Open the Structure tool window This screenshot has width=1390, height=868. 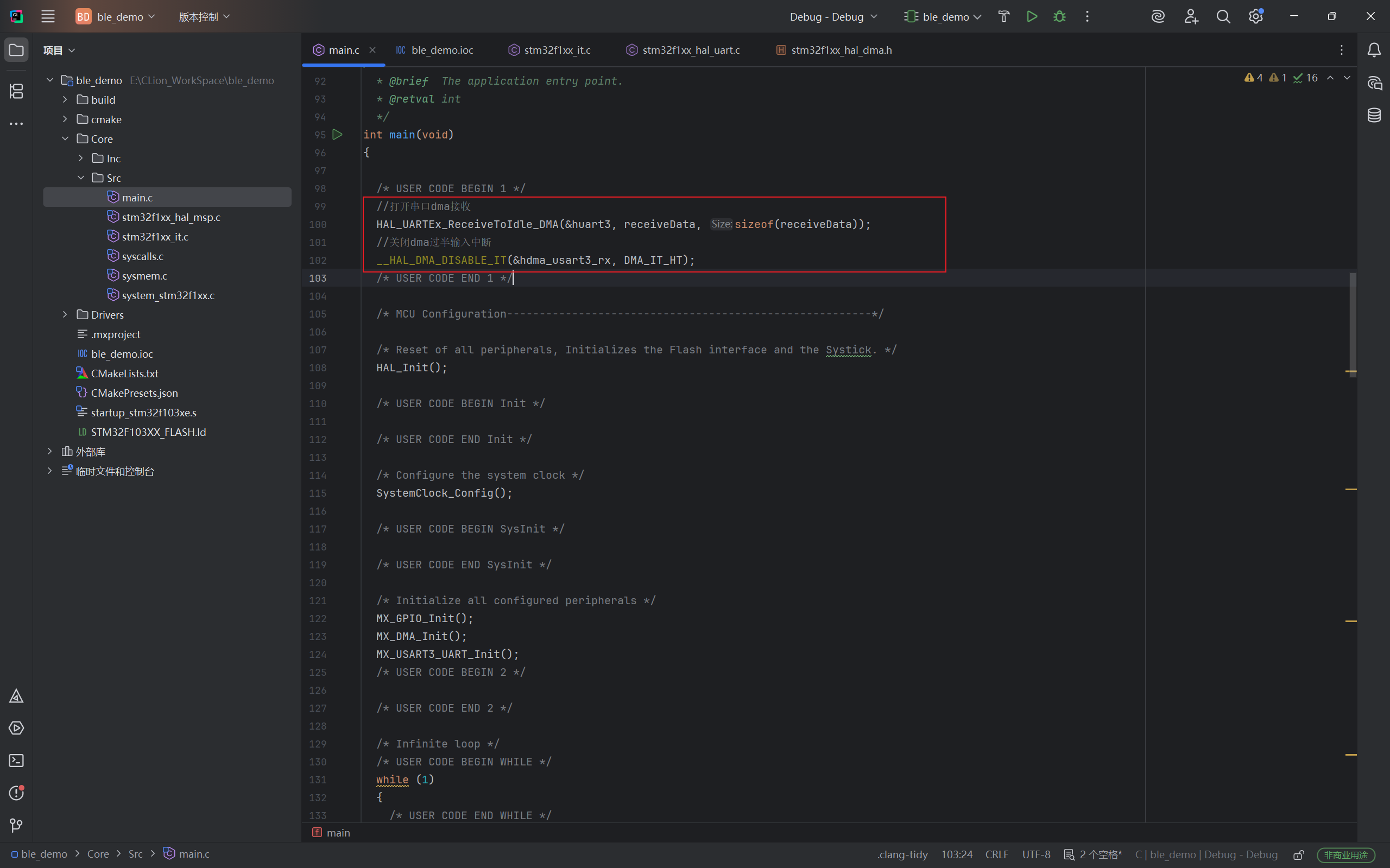[16, 91]
